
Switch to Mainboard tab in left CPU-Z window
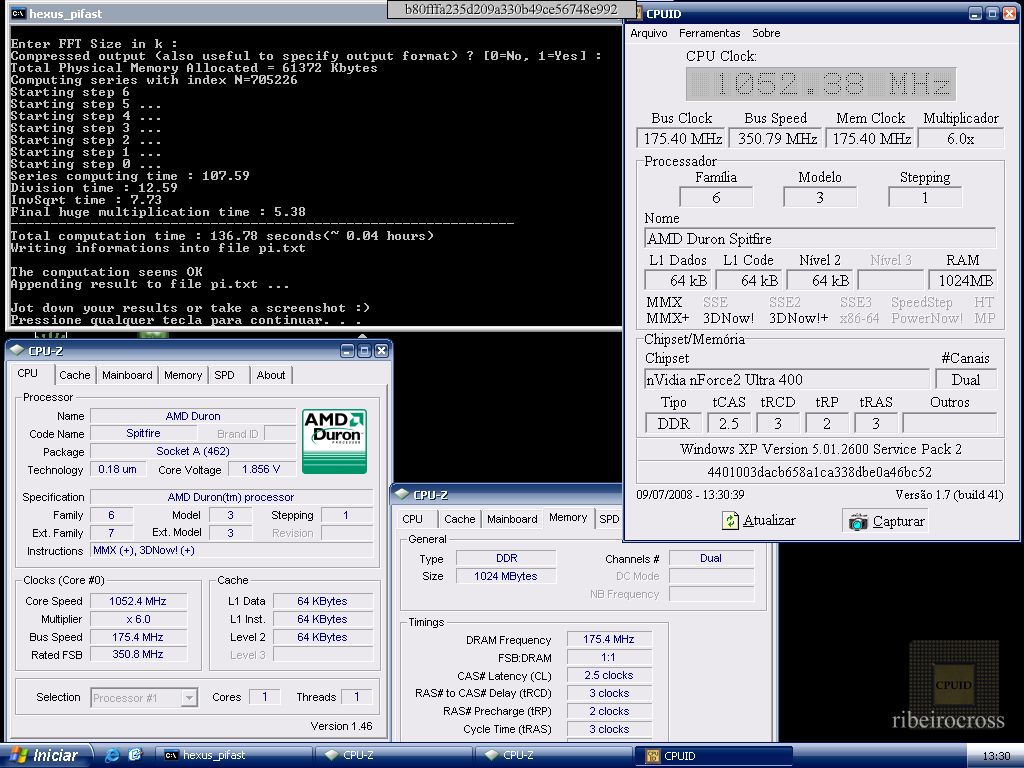tap(127, 375)
